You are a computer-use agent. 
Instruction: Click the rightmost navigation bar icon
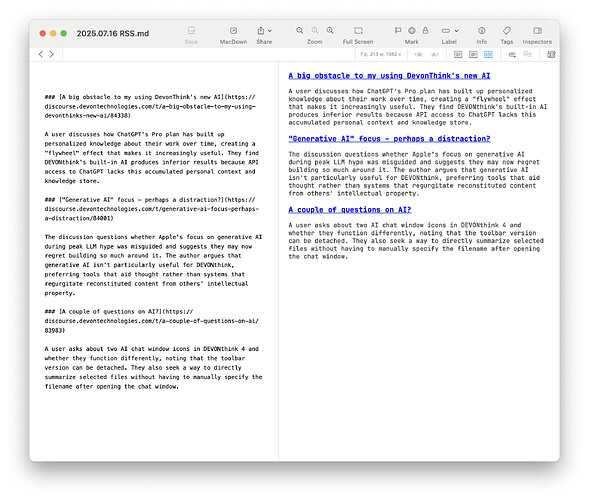[x=551, y=54]
